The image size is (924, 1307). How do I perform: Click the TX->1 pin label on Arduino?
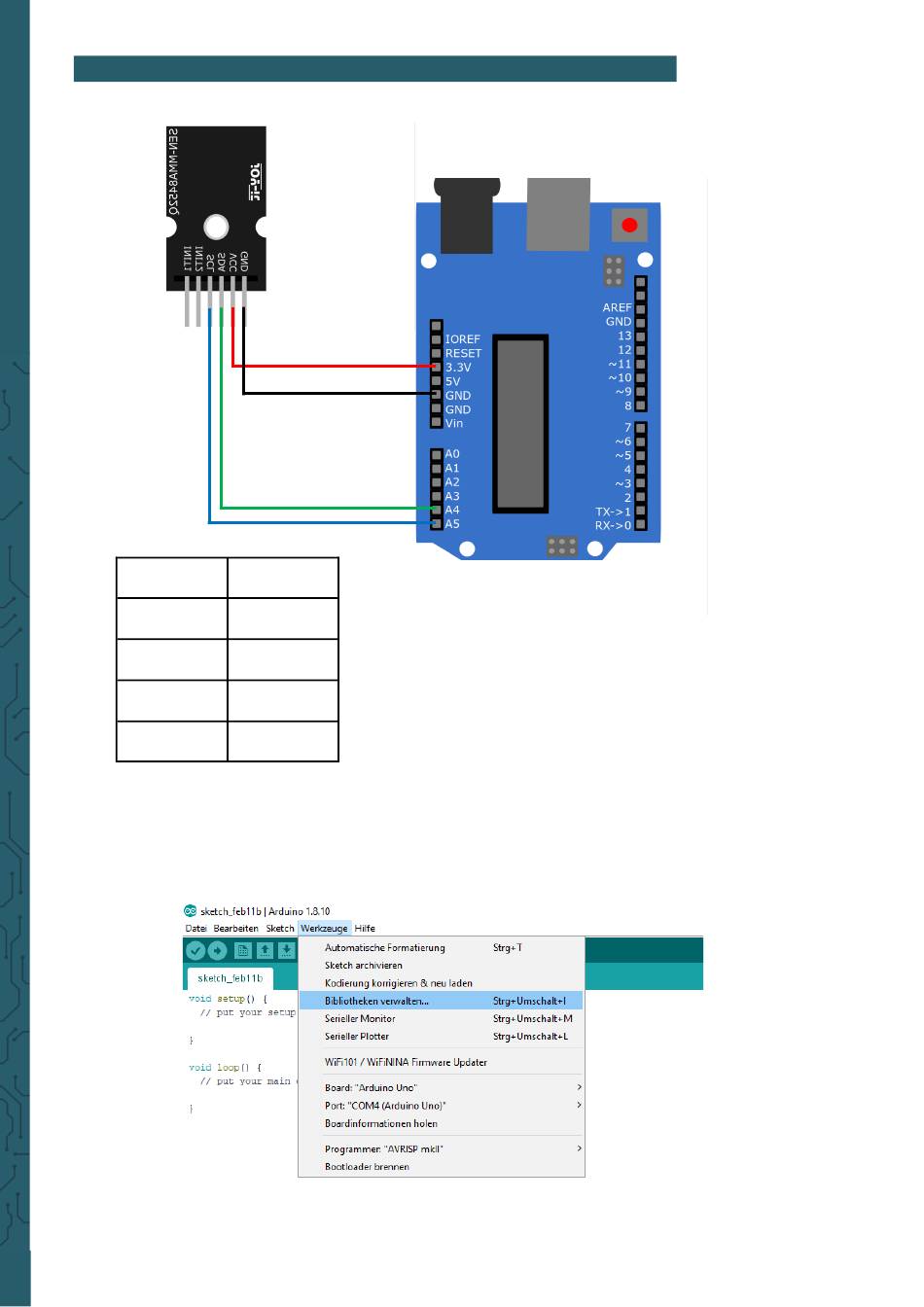click(613, 512)
